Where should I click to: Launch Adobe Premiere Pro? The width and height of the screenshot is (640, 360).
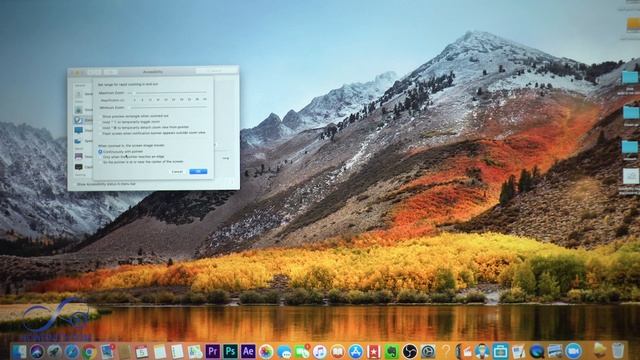213,351
